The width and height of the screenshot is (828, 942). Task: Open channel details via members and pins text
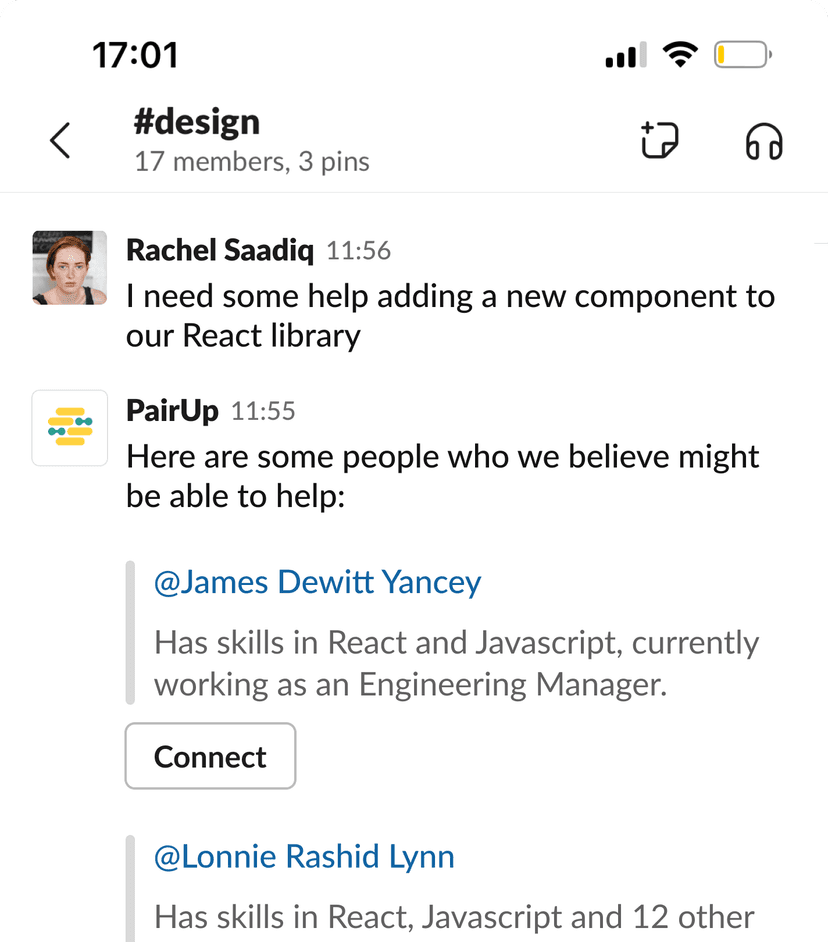tap(252, 161)
